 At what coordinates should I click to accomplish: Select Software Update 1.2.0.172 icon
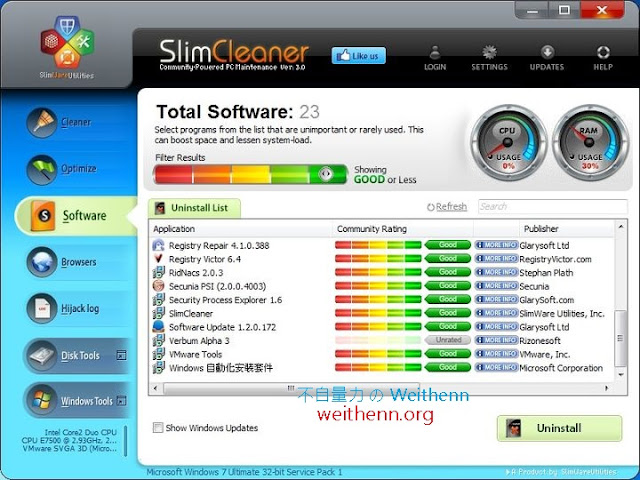point(158,327)
